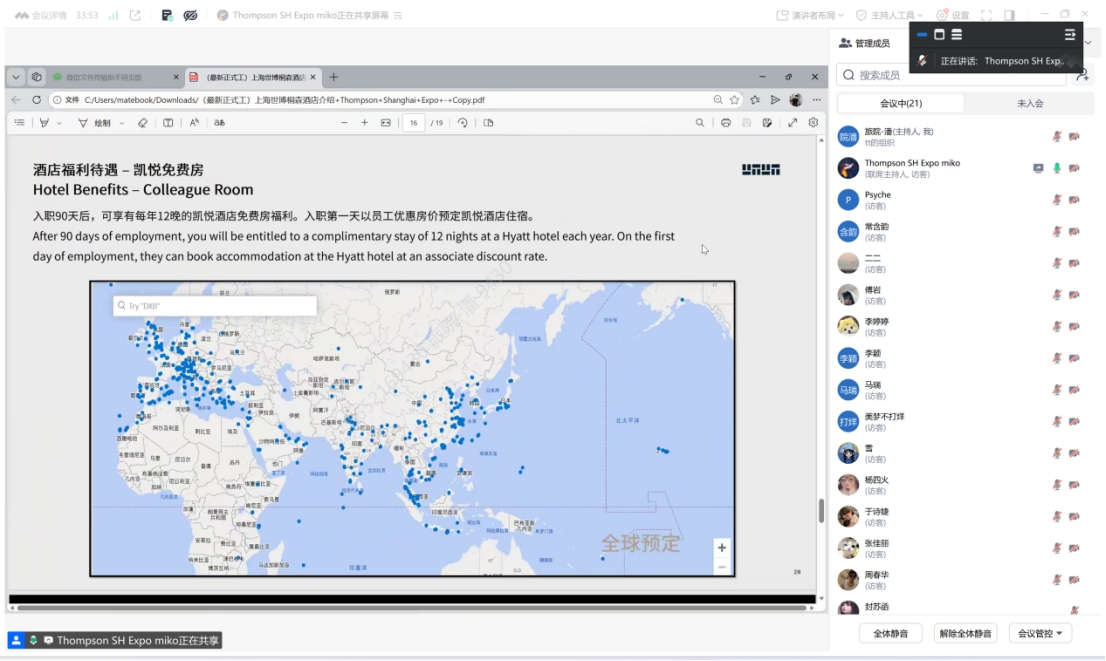
Task: Select stacked list view in floating speaker widget
Action: coord(957,35)
